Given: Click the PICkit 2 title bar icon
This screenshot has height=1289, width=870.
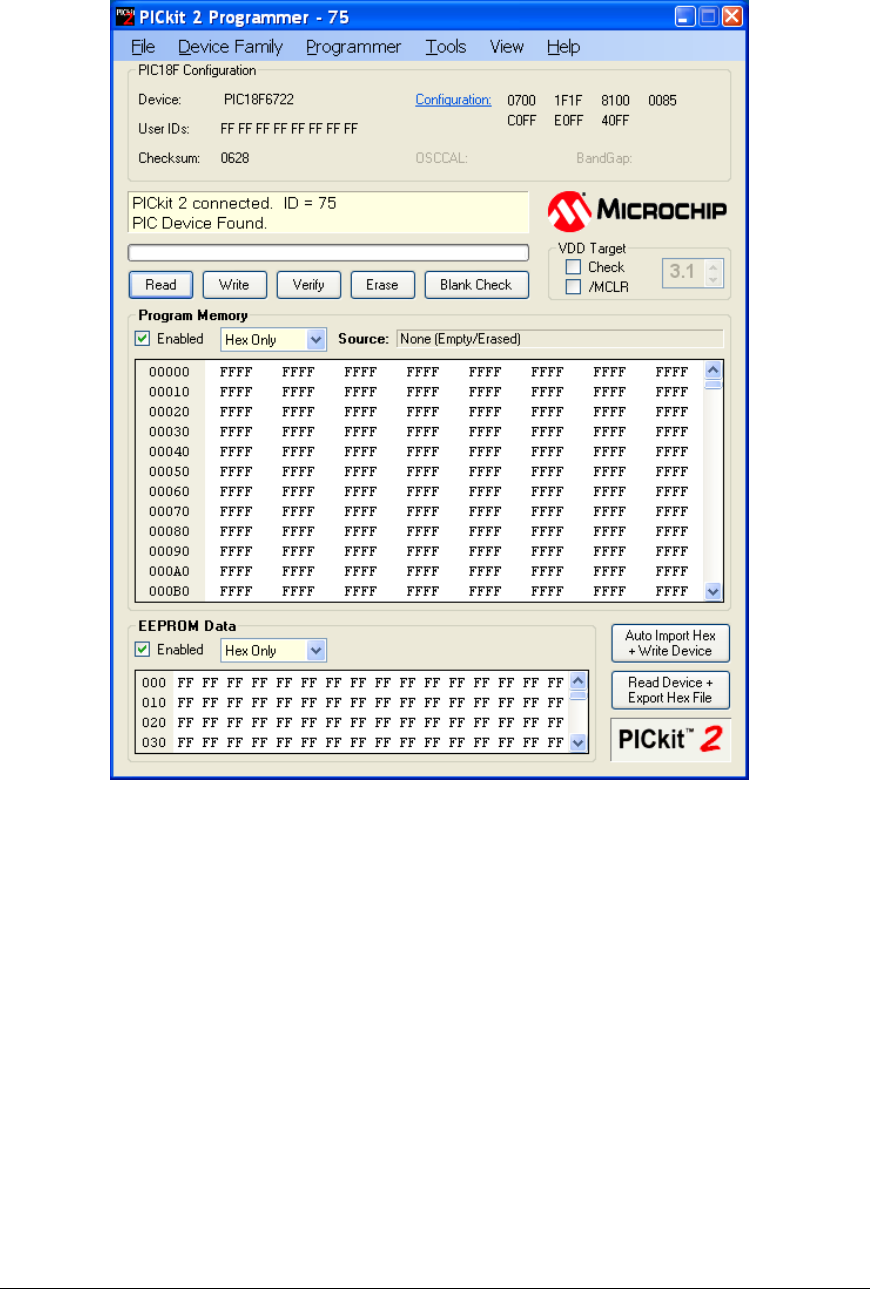Looking at the screenshot, I should (125, 17).
